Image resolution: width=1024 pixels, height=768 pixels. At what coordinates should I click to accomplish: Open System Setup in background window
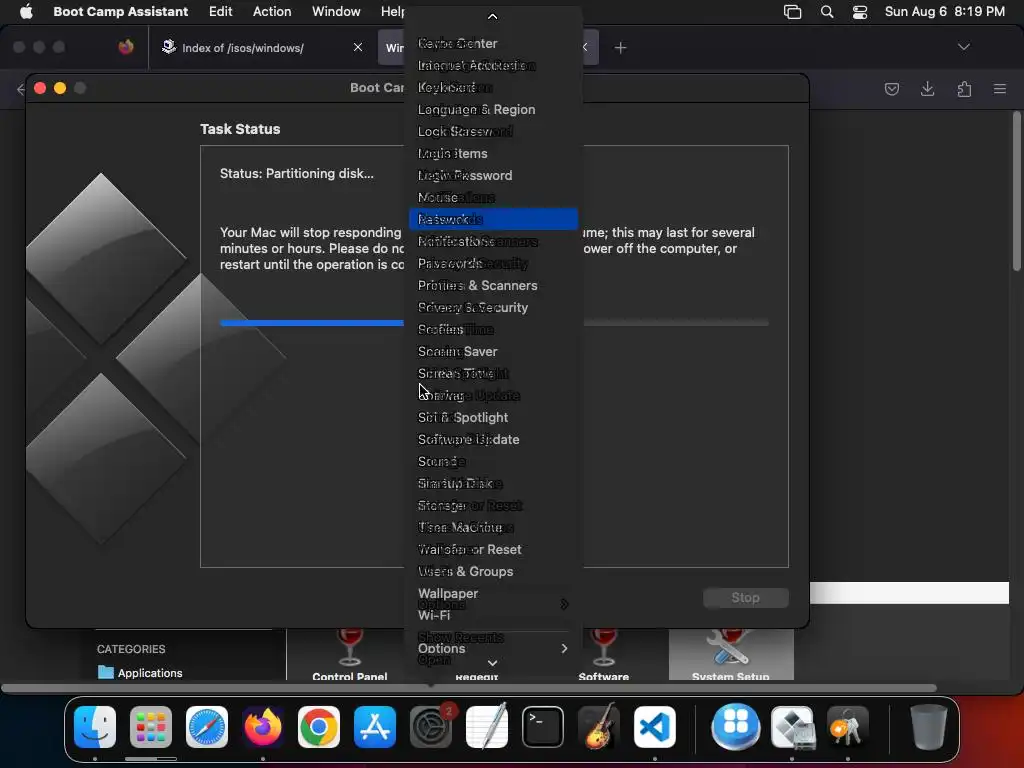(730, 654)
